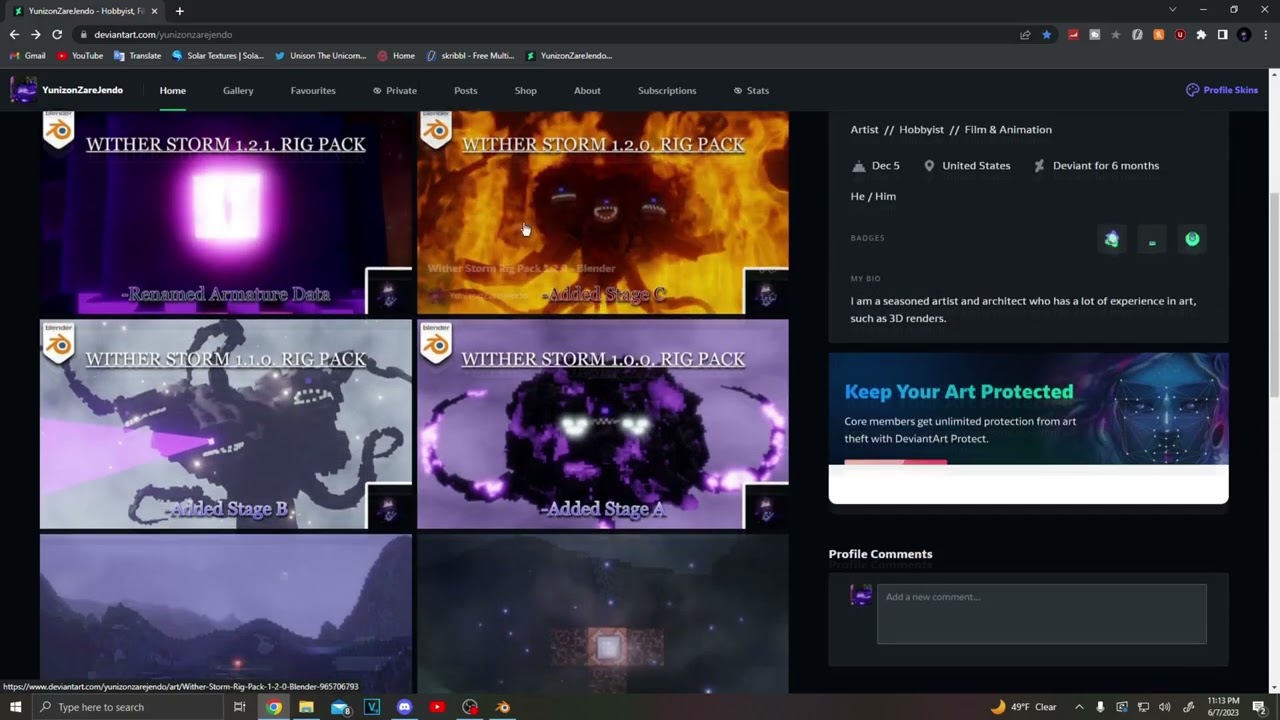Click the green profile badge icon
This screenshot has height=720, width=1280.
pyautogui.click(x=1192, y=239)
